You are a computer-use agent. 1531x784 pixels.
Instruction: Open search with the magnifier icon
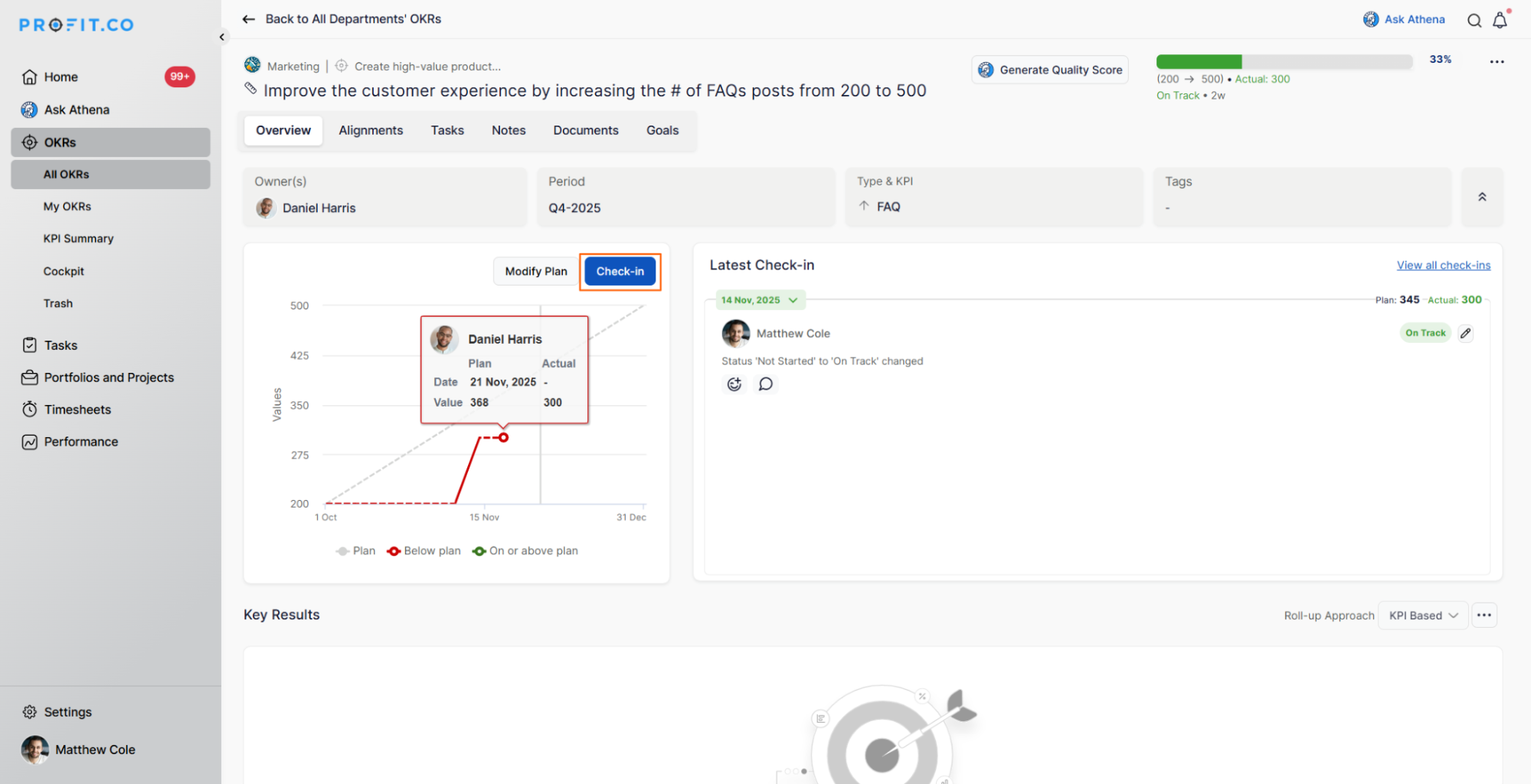pyautogui.click(x=1474, y=21)
